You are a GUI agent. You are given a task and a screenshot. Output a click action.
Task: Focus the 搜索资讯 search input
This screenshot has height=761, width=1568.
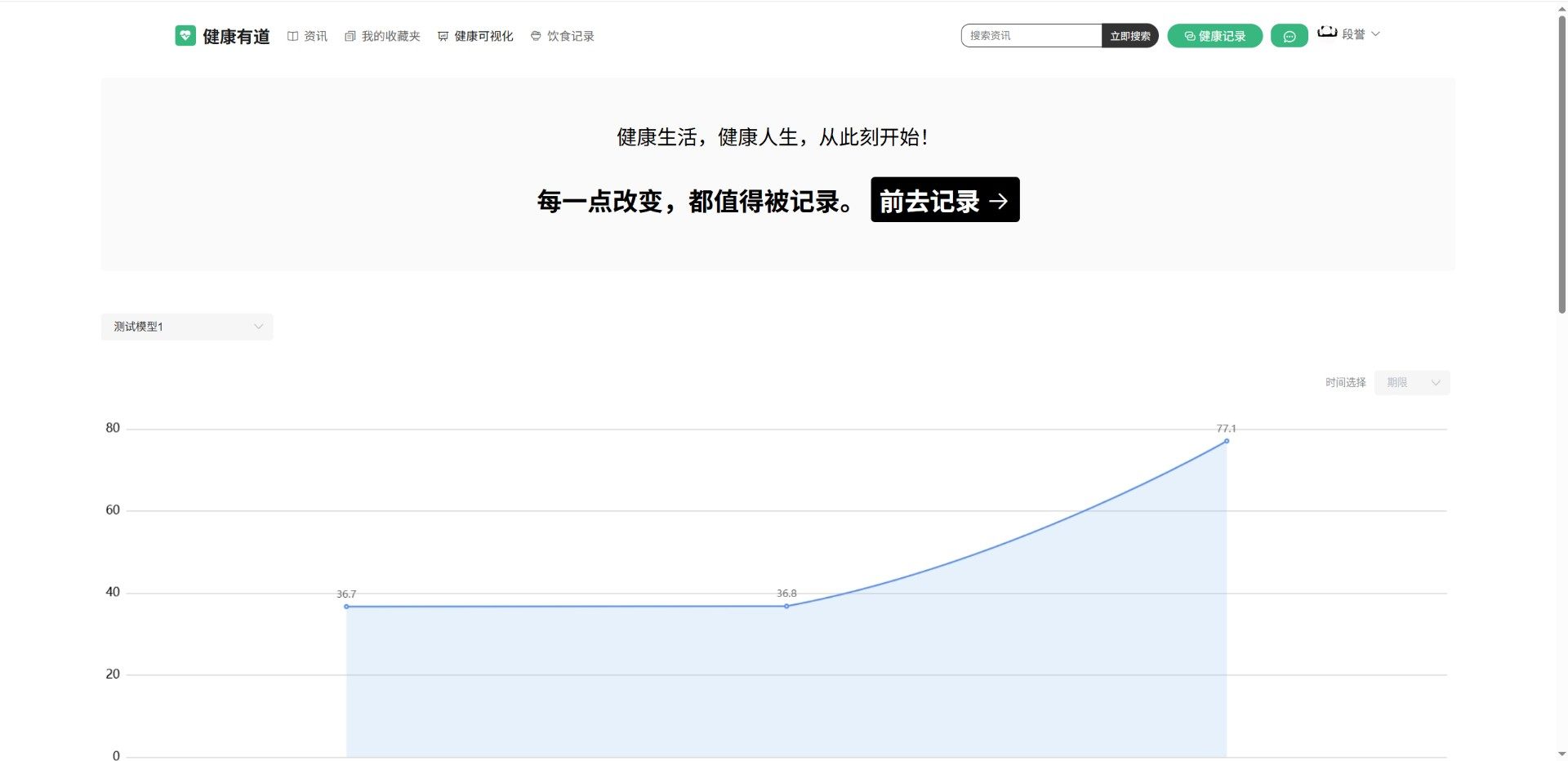(1031, 36)
